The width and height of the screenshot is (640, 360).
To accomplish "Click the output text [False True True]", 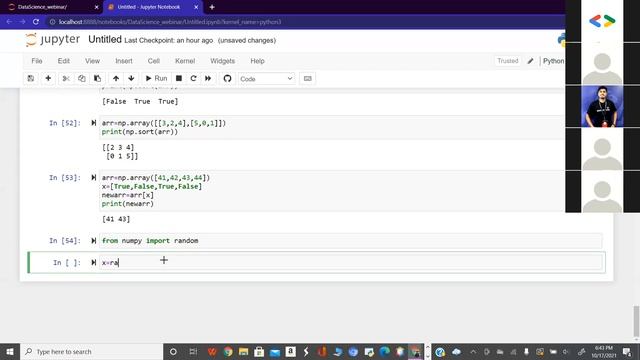I will coord(140,101).
